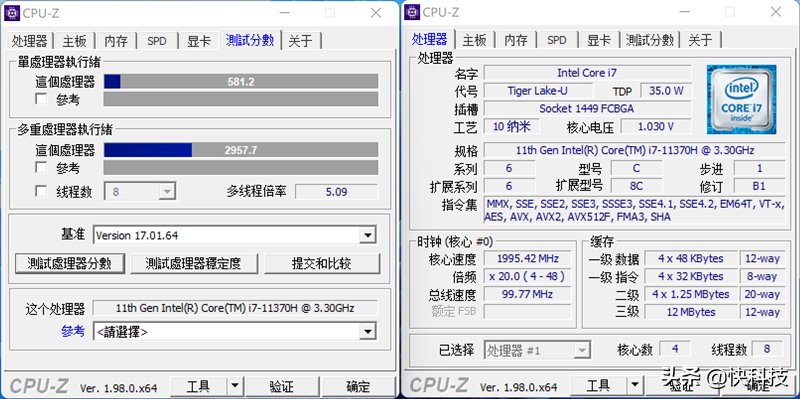800x399 pixels.
Task: Click 修订 value B1
Action: 759,186
